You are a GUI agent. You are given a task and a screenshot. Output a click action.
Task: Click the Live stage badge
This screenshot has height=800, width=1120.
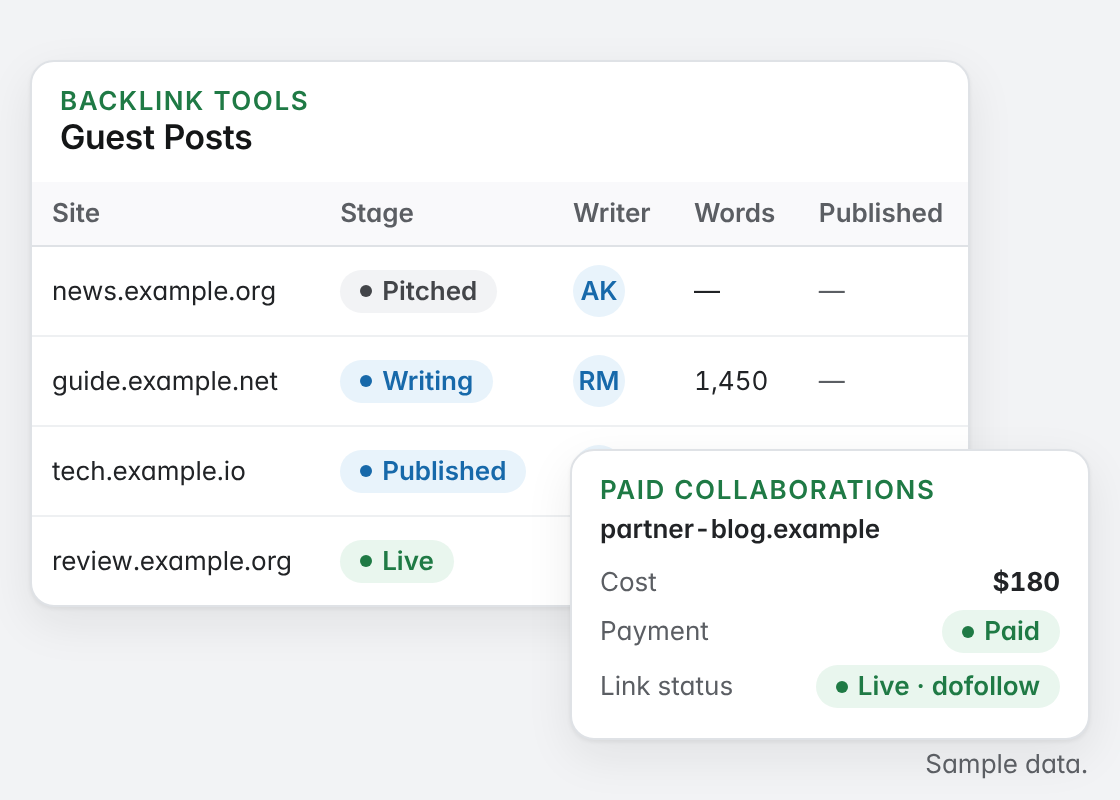click(396, 561)
